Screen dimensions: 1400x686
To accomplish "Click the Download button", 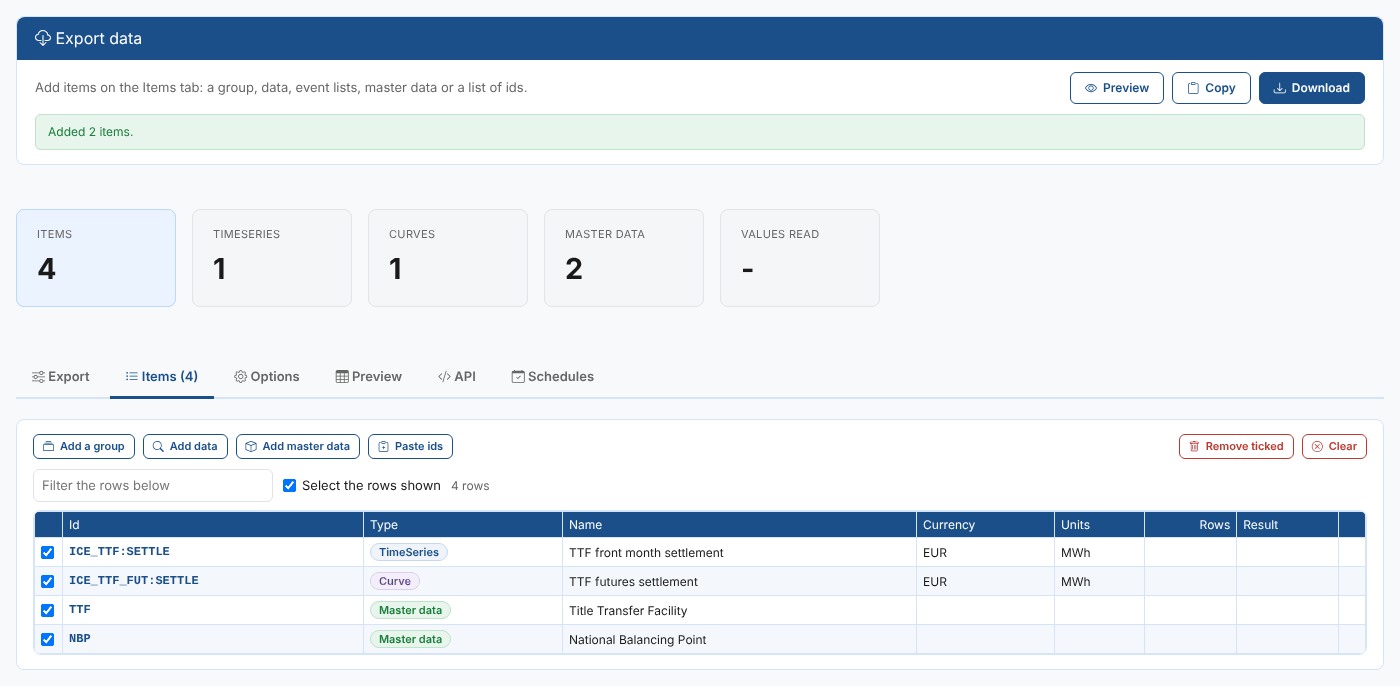I will pyautogui.click(x=1312, y=88).
